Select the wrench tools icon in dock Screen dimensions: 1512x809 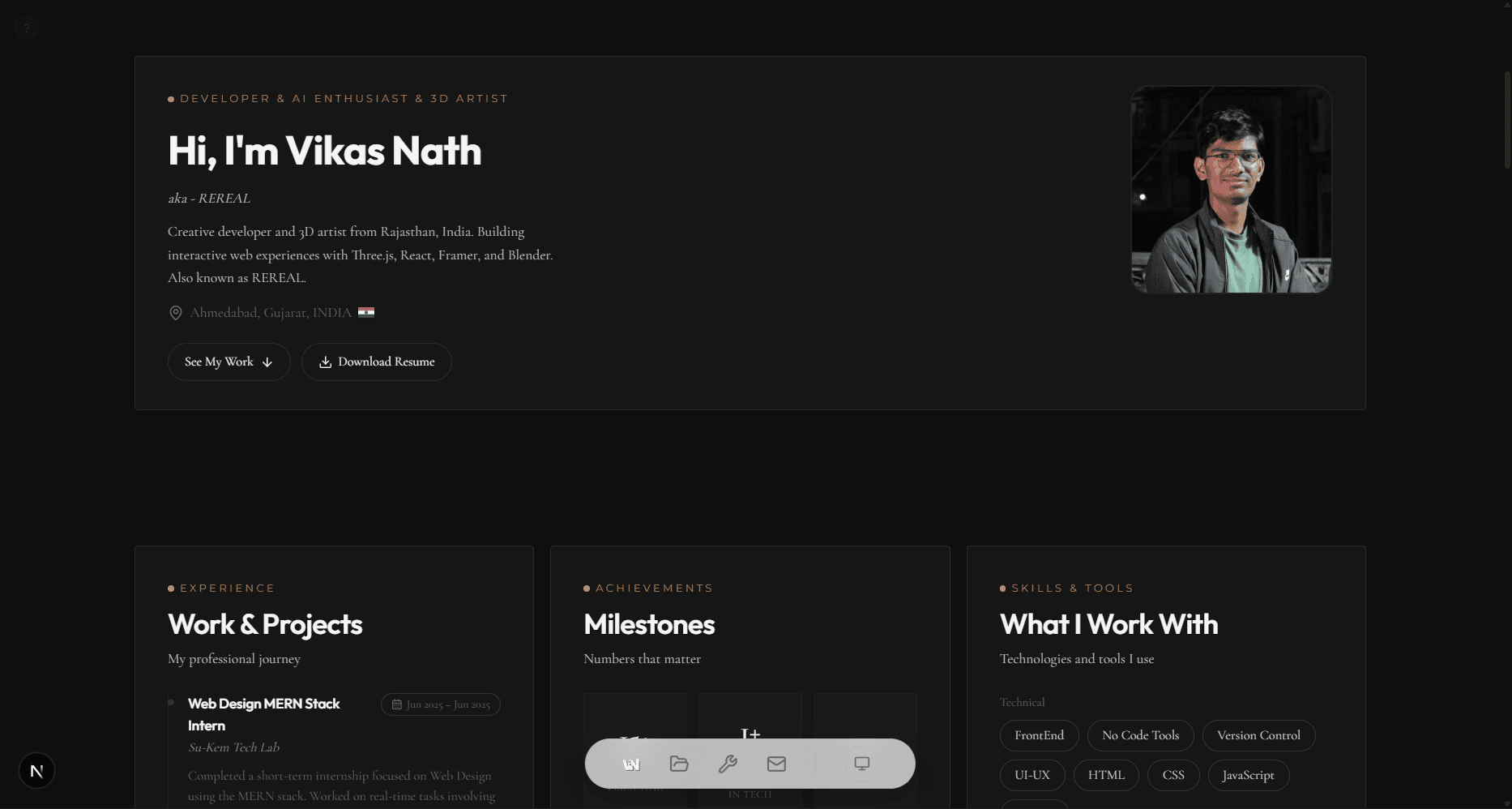(728, 764)
